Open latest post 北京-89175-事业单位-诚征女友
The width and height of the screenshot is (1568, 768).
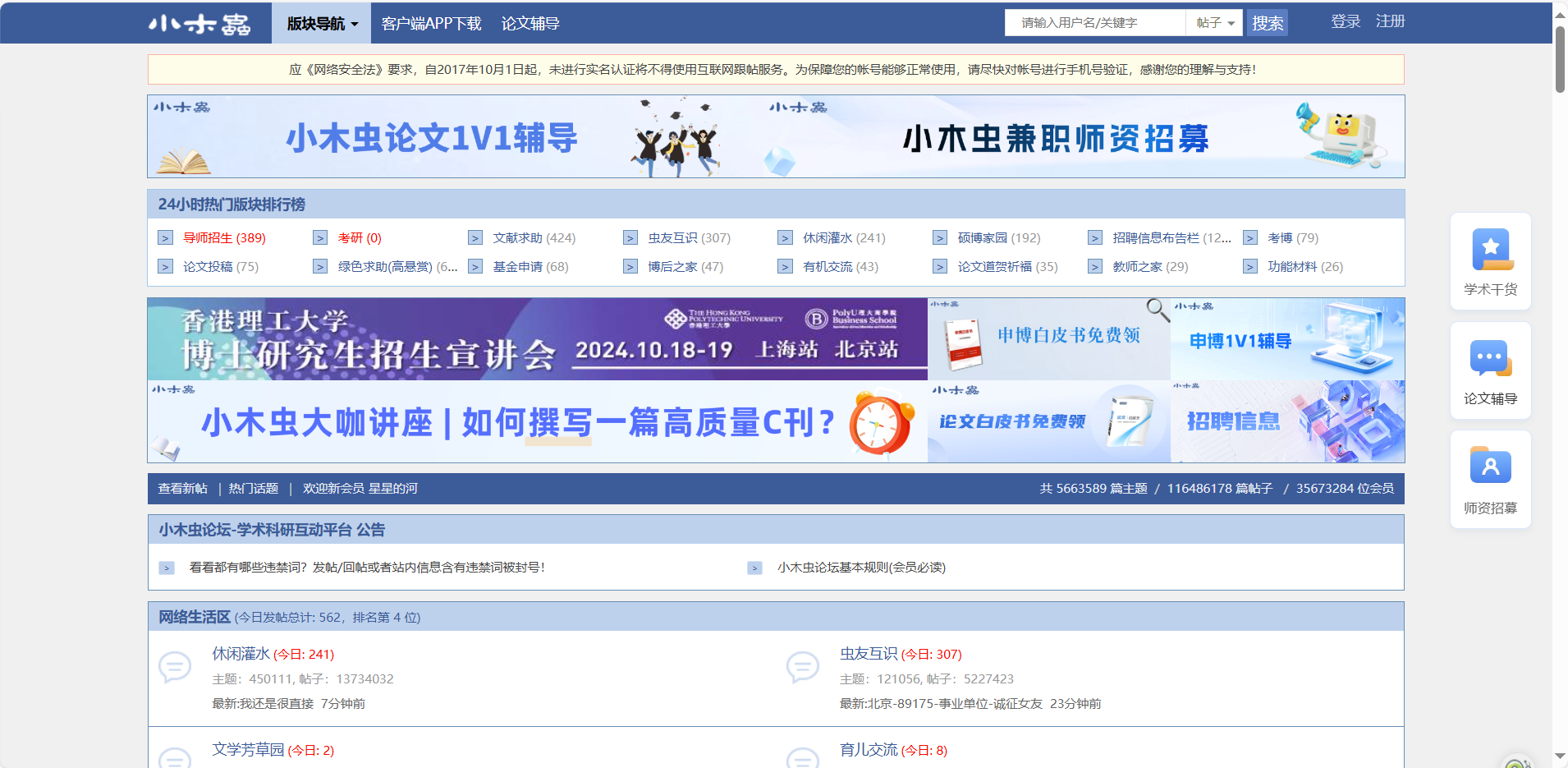955,704
